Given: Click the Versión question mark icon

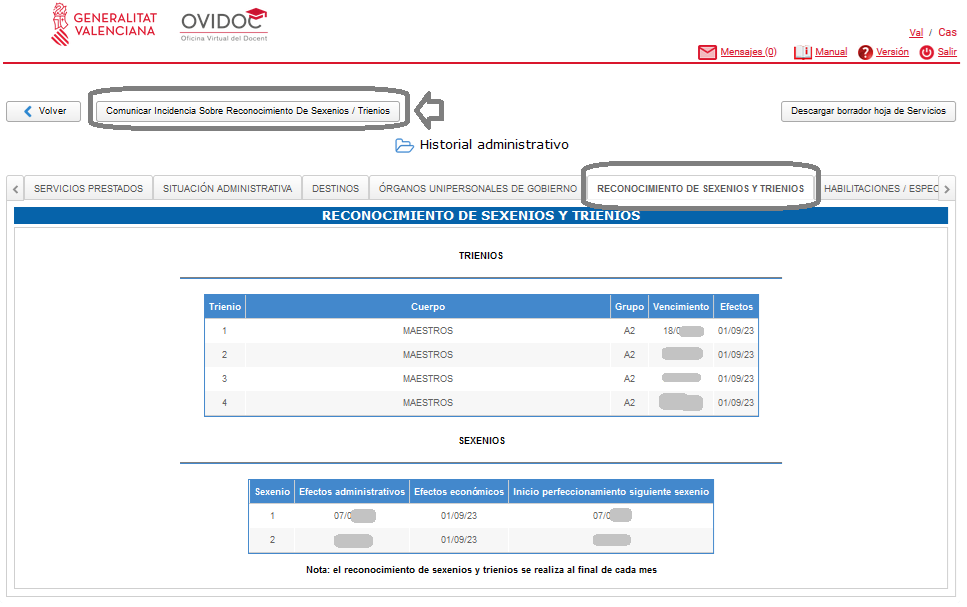Looking at the screenshot, I should coord(865,53).
